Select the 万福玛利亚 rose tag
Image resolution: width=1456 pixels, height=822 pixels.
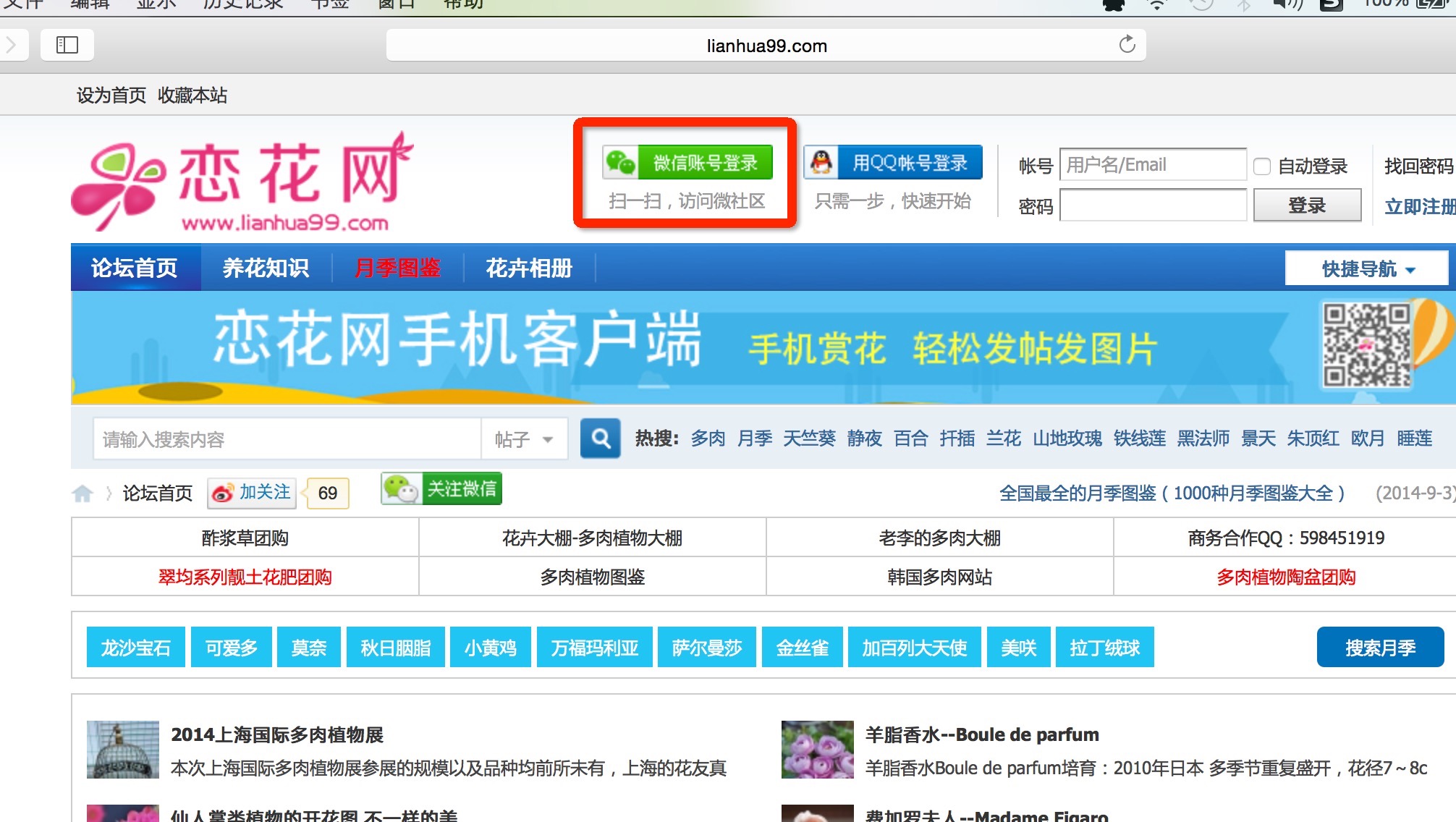tap(595, 647)
